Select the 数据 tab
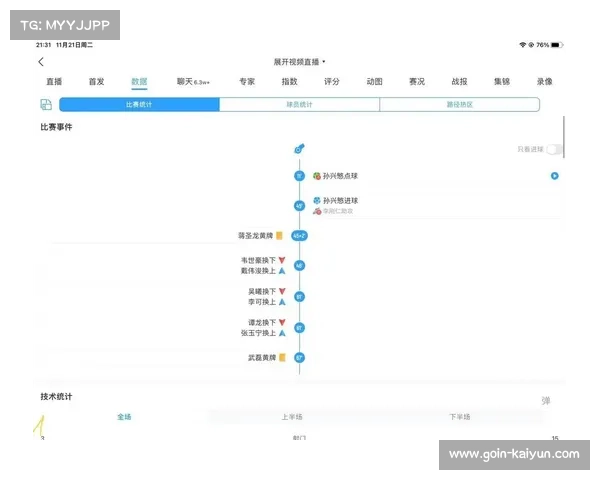600x480 pixels. (x=139, y=82)
